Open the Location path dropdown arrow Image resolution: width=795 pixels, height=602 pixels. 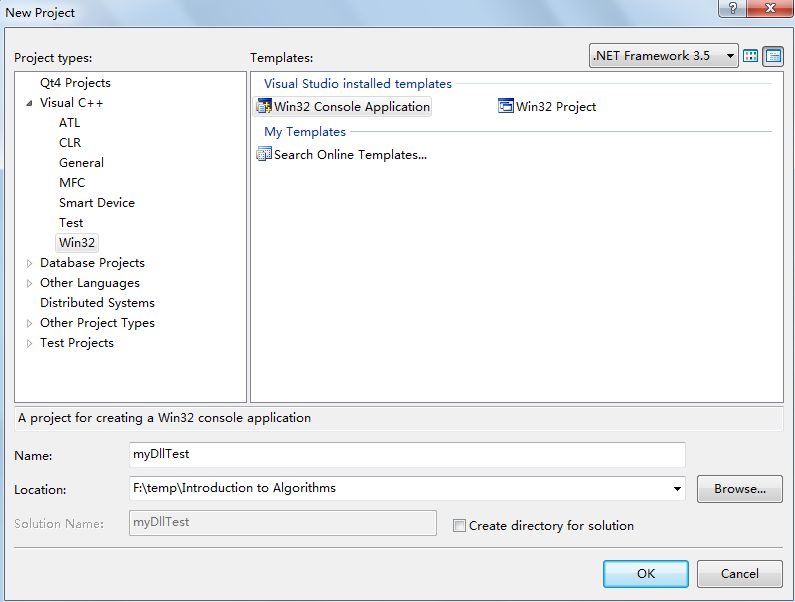677,488
